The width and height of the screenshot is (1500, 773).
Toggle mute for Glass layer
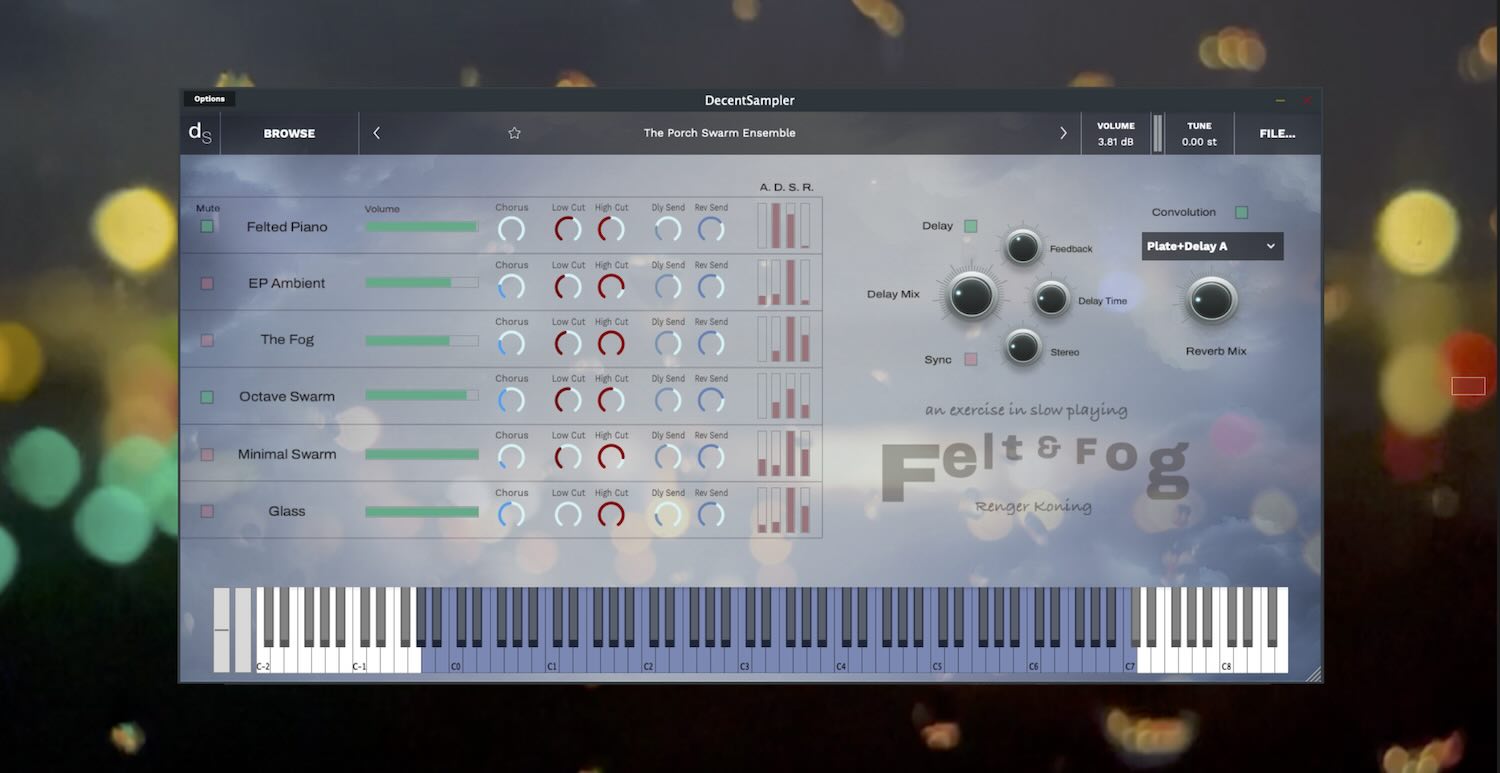(207, 511)
